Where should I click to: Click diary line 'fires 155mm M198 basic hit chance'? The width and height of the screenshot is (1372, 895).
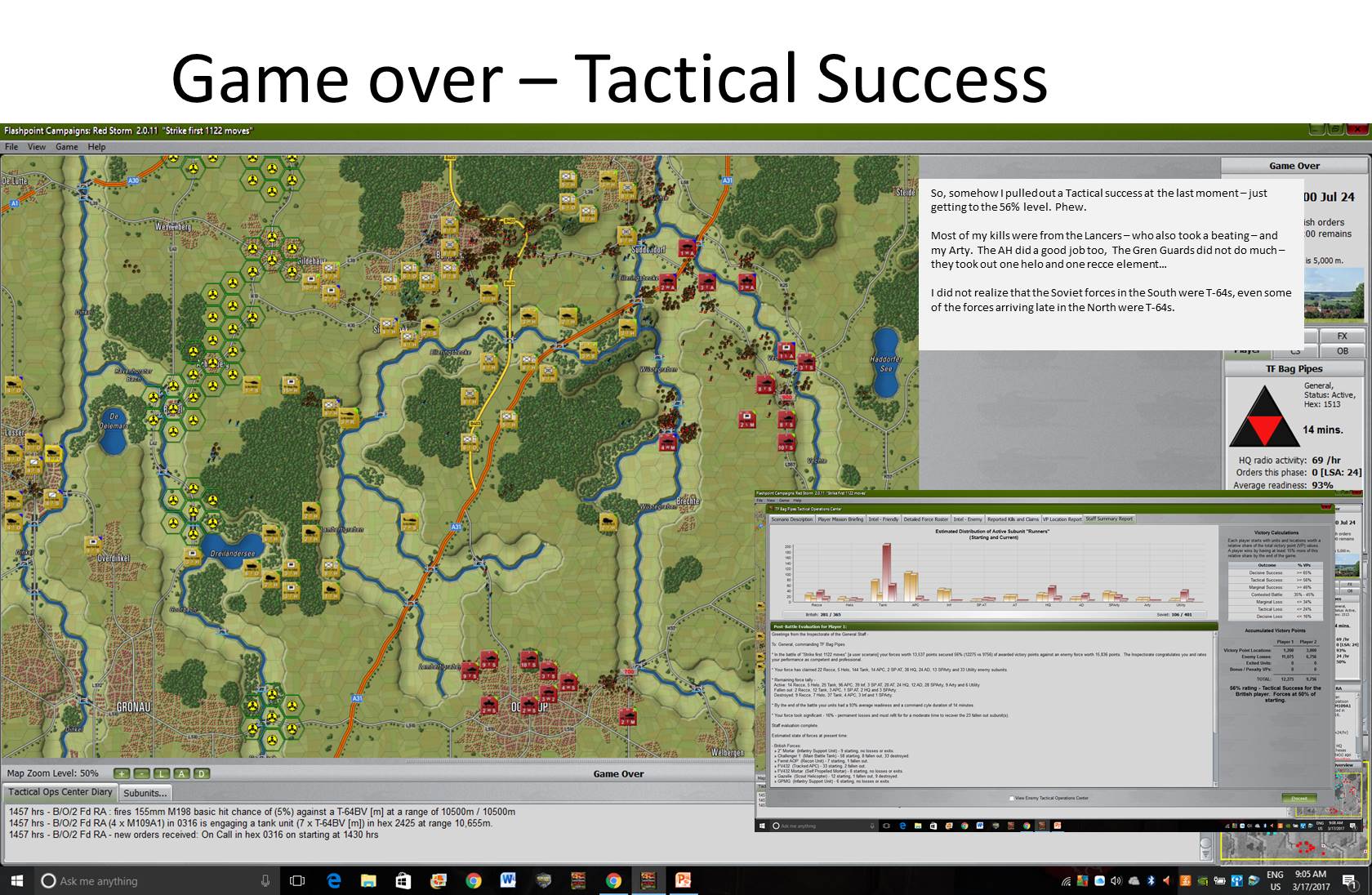point(262,812)
